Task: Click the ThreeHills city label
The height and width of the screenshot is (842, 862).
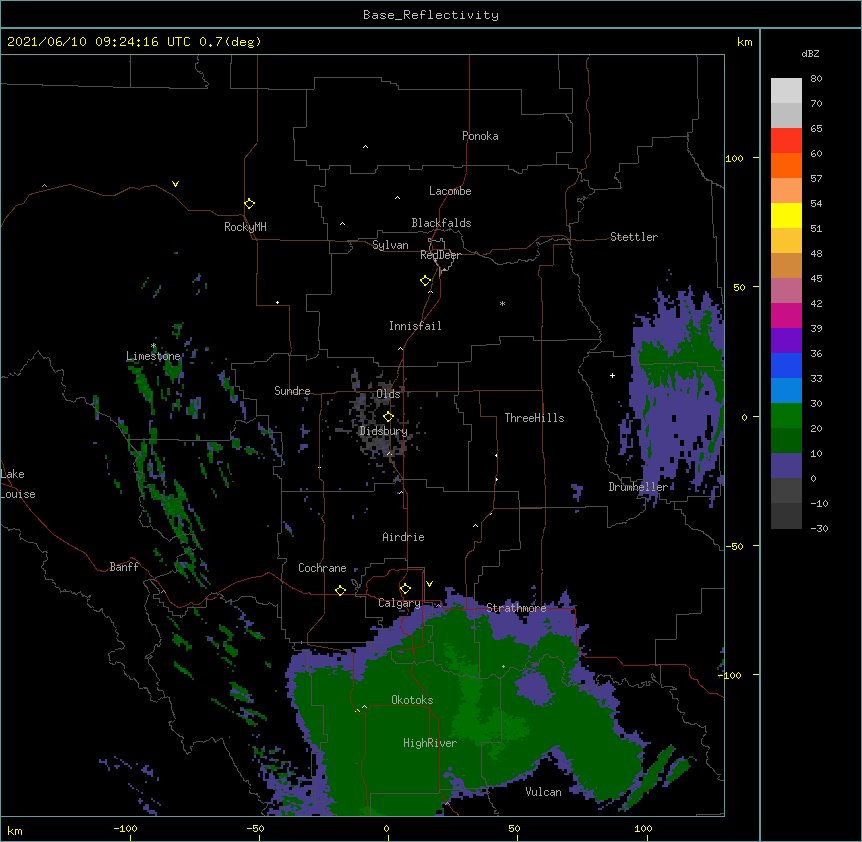Action: 534,418
